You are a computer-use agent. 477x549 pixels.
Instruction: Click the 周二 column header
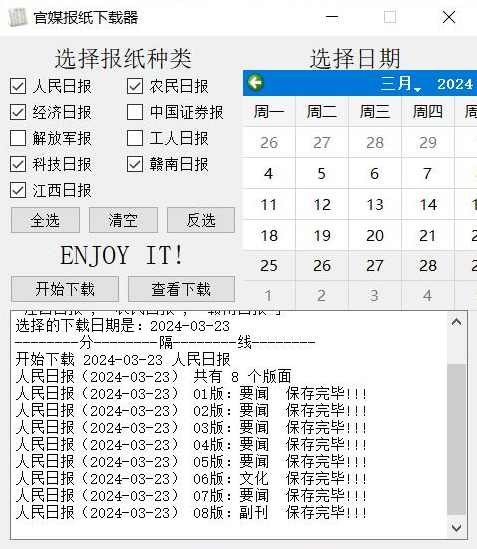click(322, 112)
